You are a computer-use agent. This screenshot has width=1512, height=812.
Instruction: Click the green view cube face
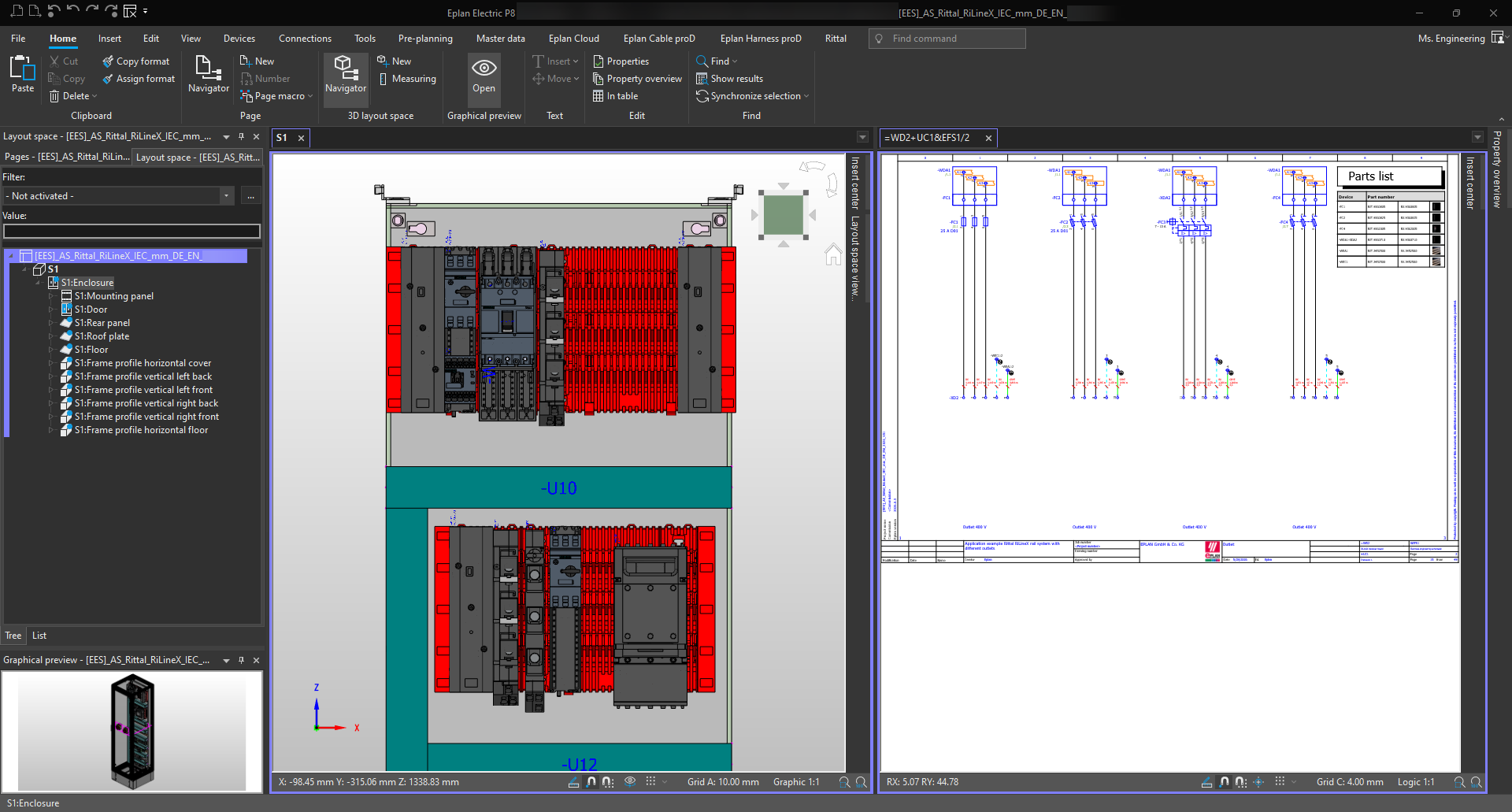(x=783, y=214)
